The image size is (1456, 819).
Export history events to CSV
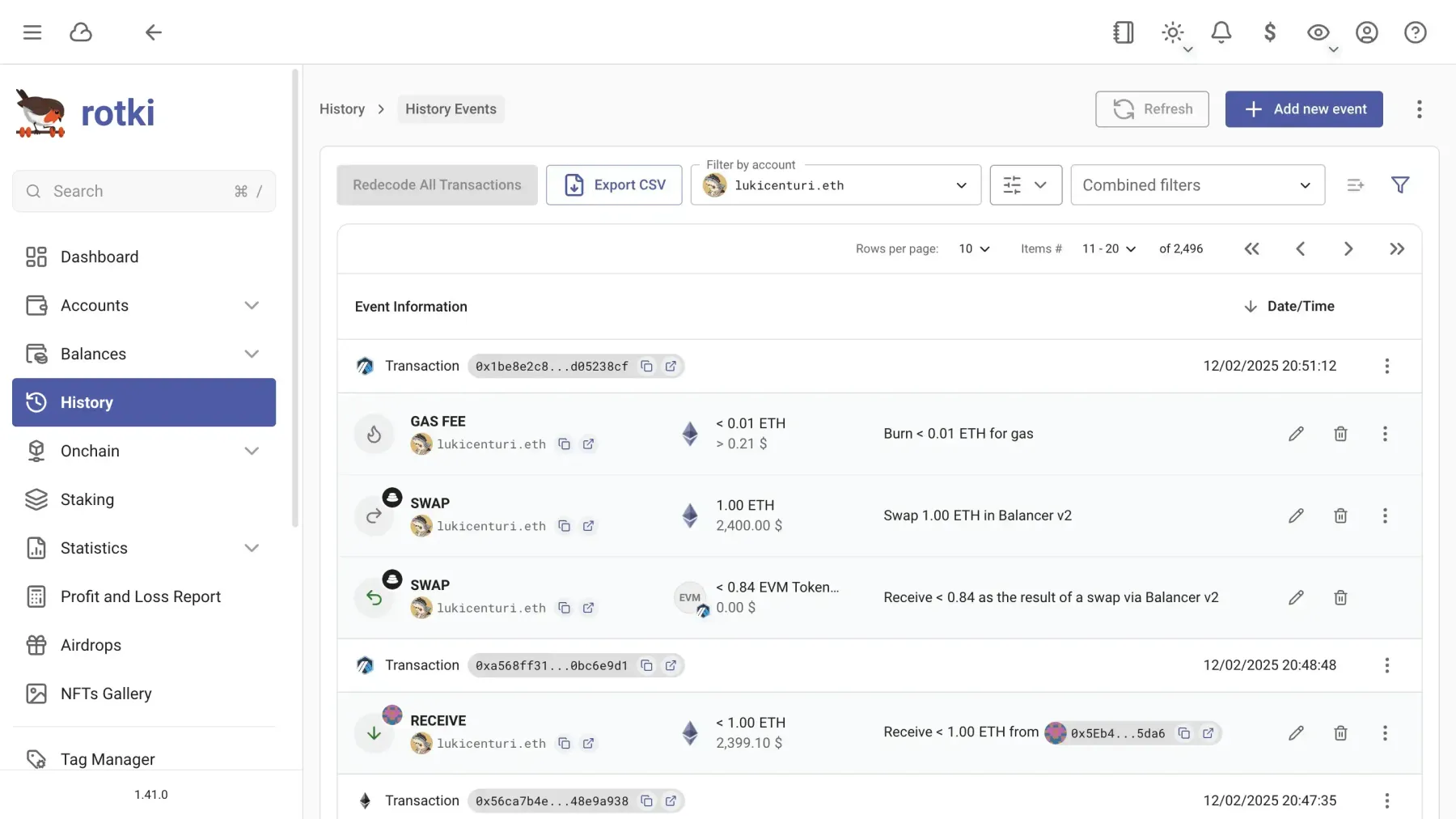(x=614, y=185)
